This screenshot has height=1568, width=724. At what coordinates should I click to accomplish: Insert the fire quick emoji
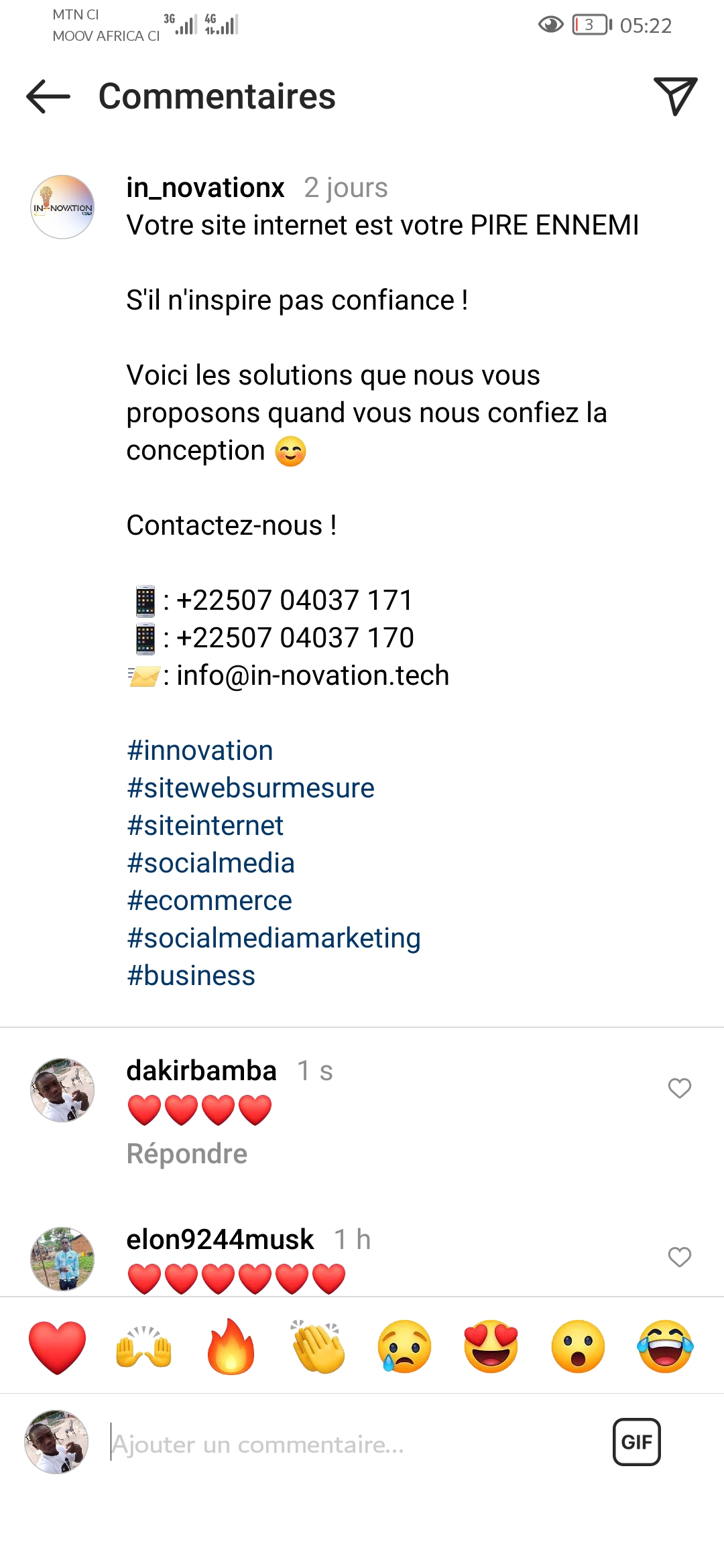[231, 1347]
